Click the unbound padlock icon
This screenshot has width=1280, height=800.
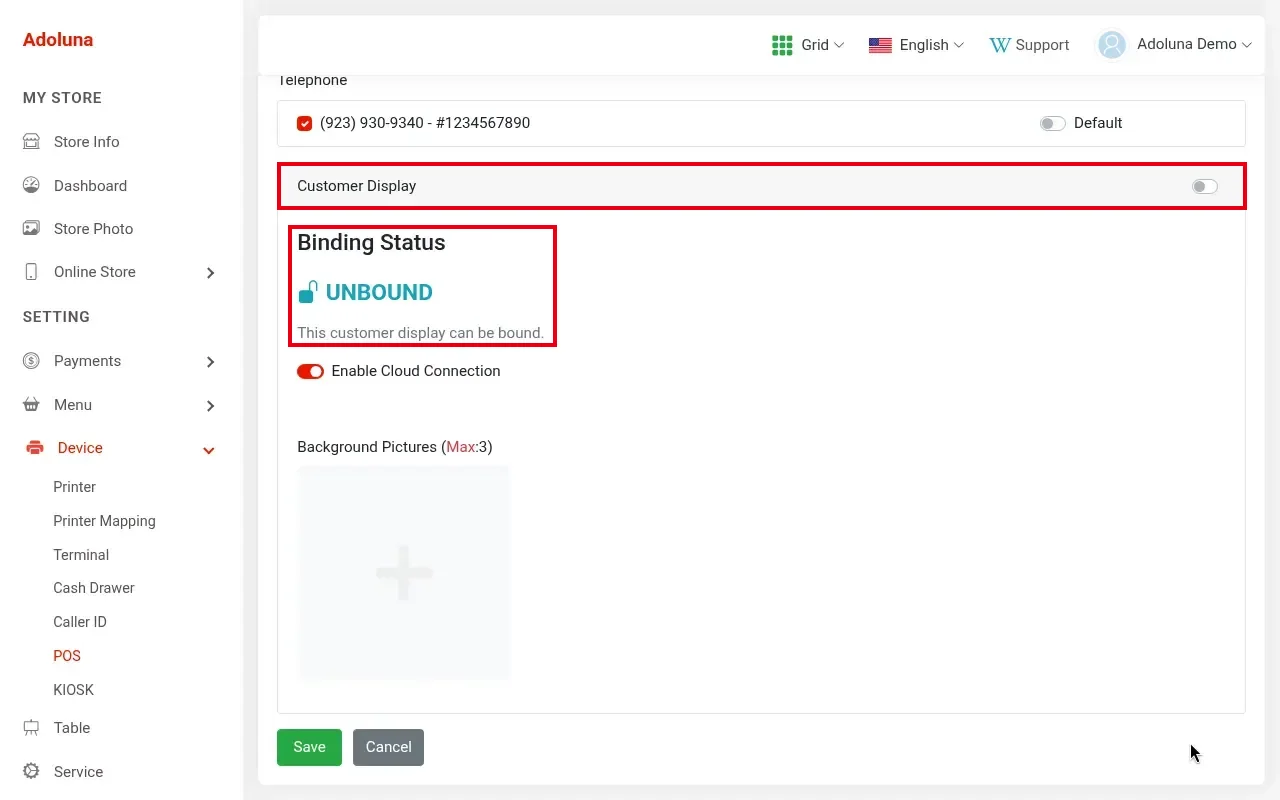click(x=308, y=292)
